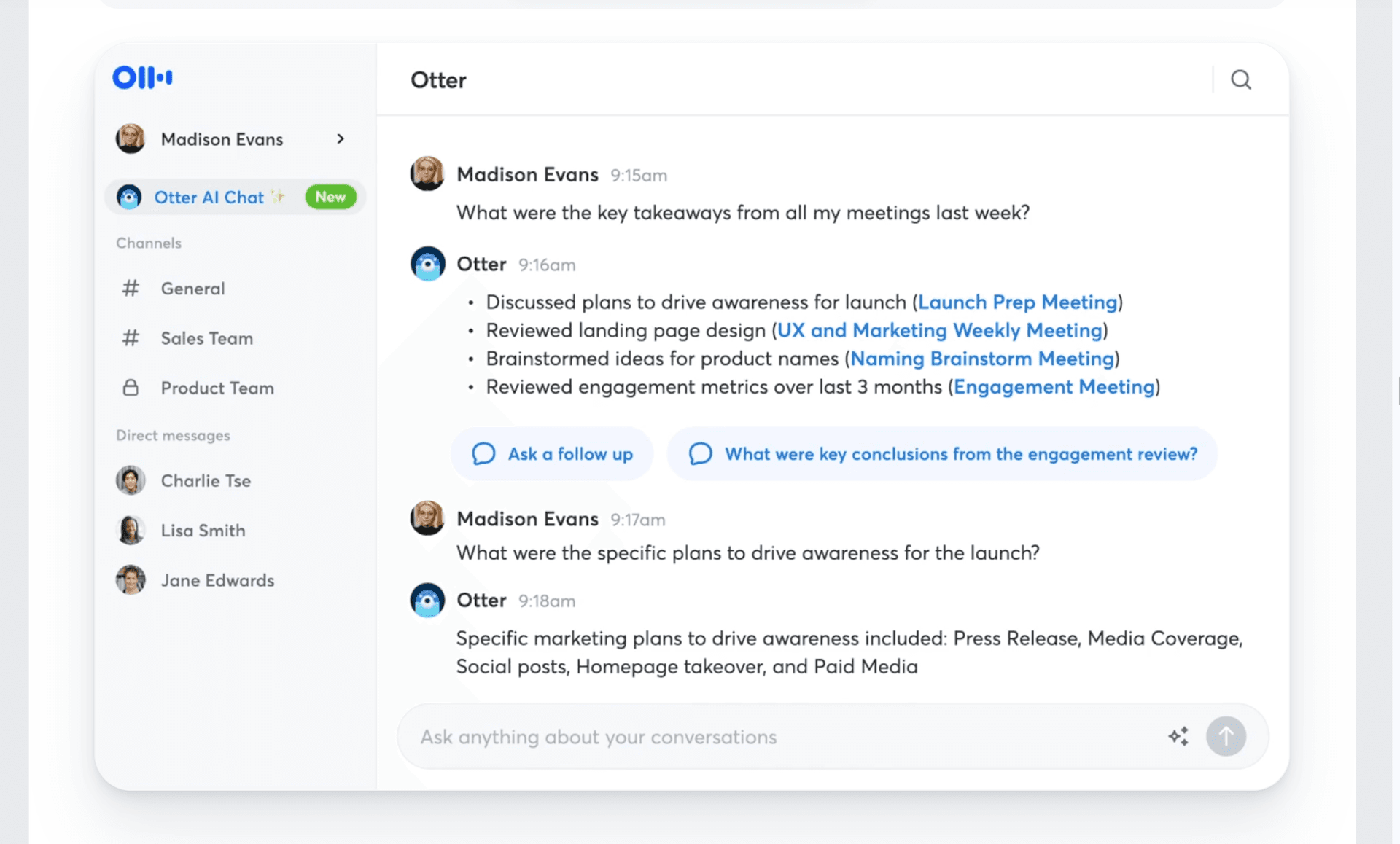Click the key takeaways question text
The width and height of the screenshot is (1400, 844).
(743, 212)
